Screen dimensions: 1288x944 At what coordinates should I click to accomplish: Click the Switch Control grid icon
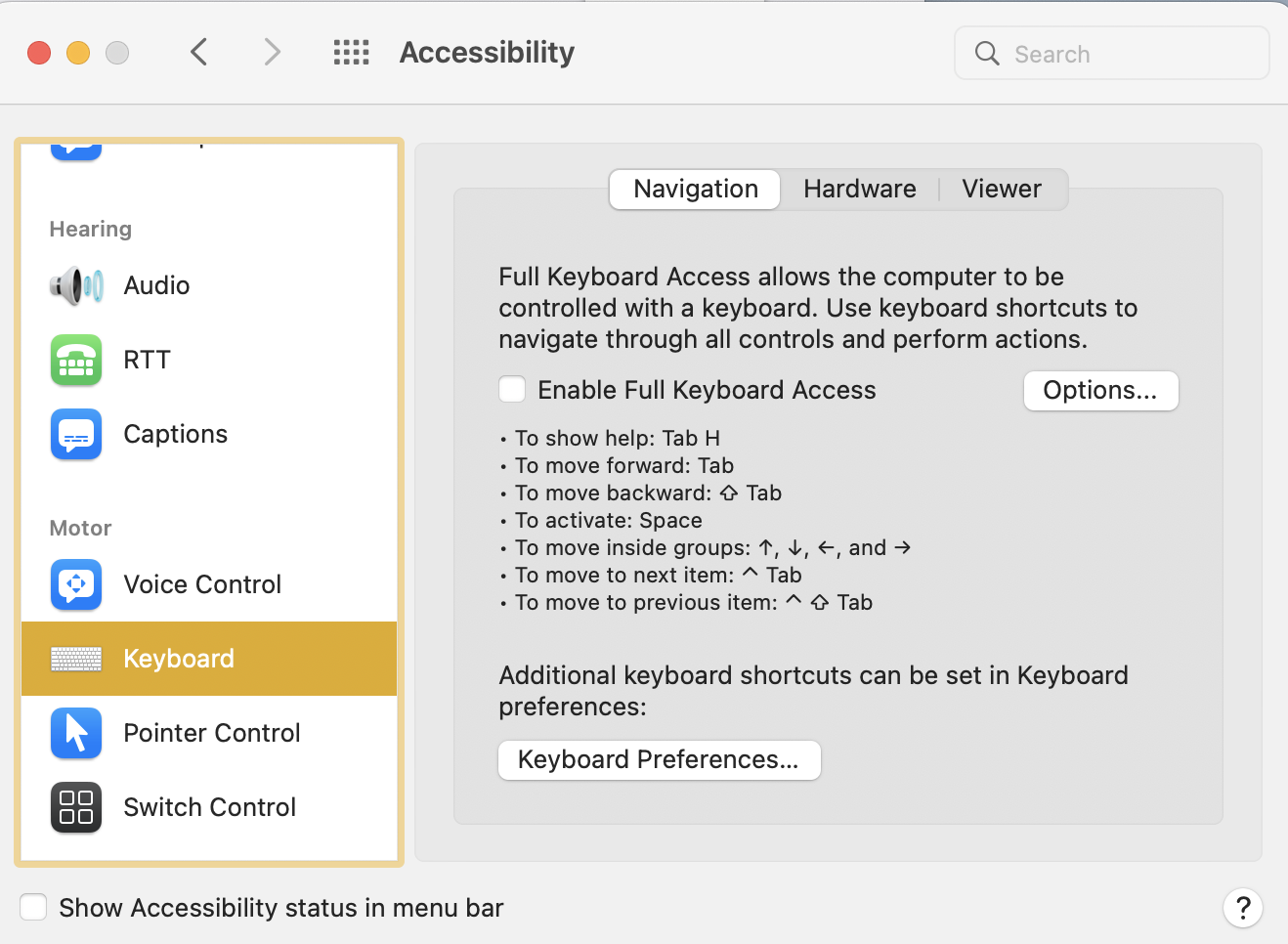76,807
